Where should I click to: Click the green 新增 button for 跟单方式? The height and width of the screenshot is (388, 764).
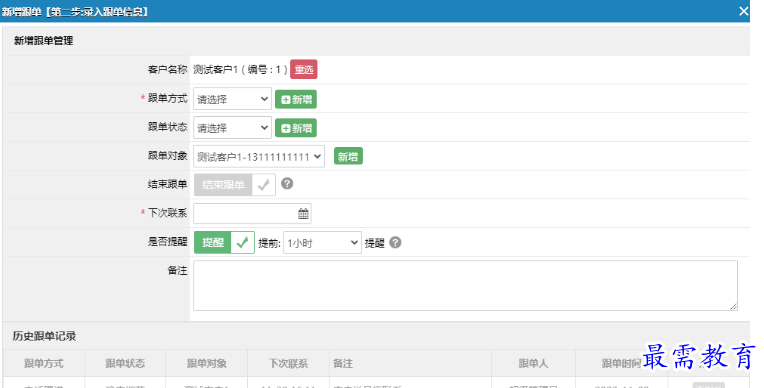coord(296,99)
